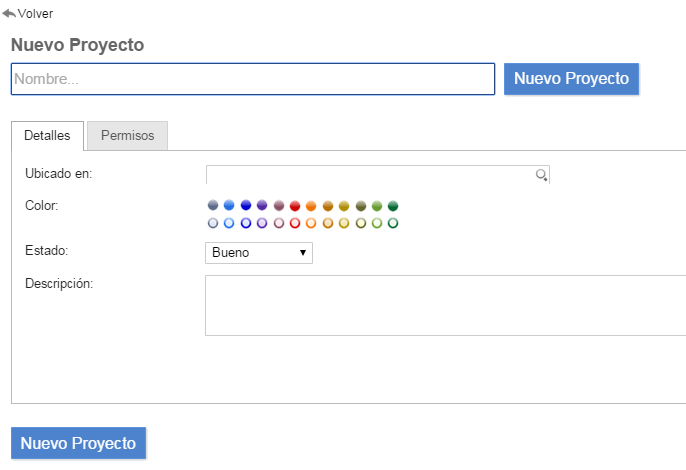Click the Volver back arrow icon
The width and height of the screenshot is (686, 470).
[x=9, y=14]
